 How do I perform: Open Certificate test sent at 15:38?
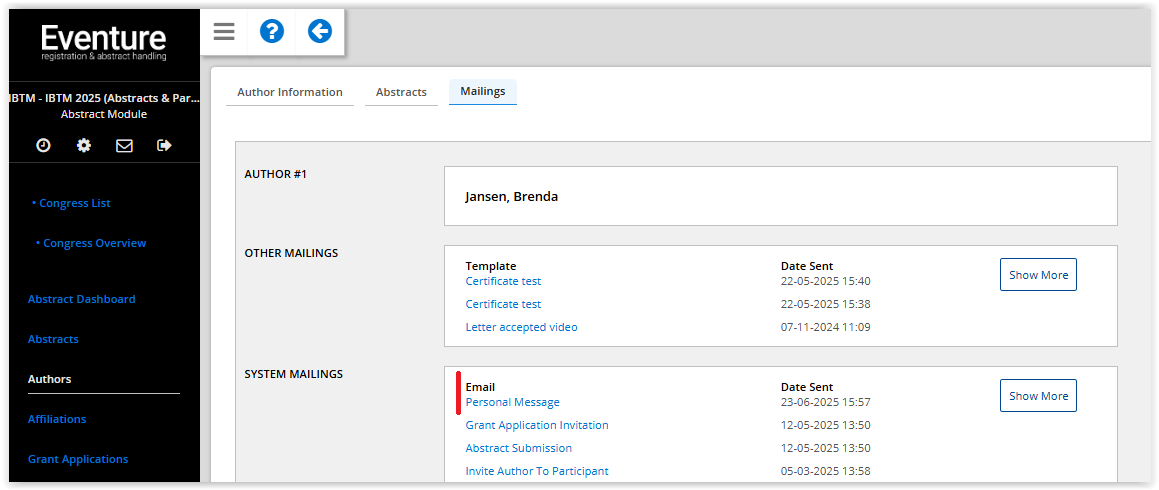[503, 304]
